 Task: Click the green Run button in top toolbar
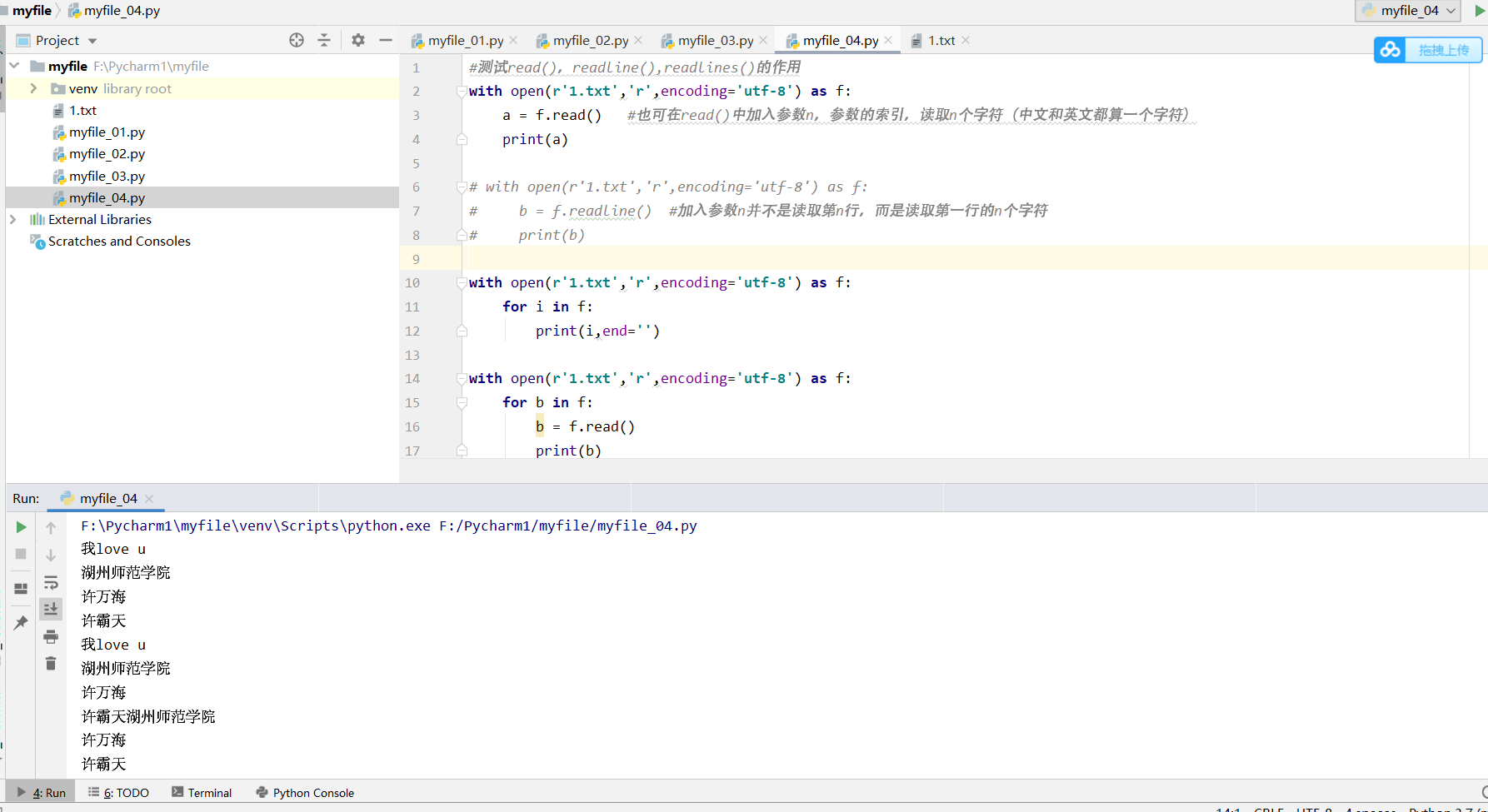coord(1480,11)
